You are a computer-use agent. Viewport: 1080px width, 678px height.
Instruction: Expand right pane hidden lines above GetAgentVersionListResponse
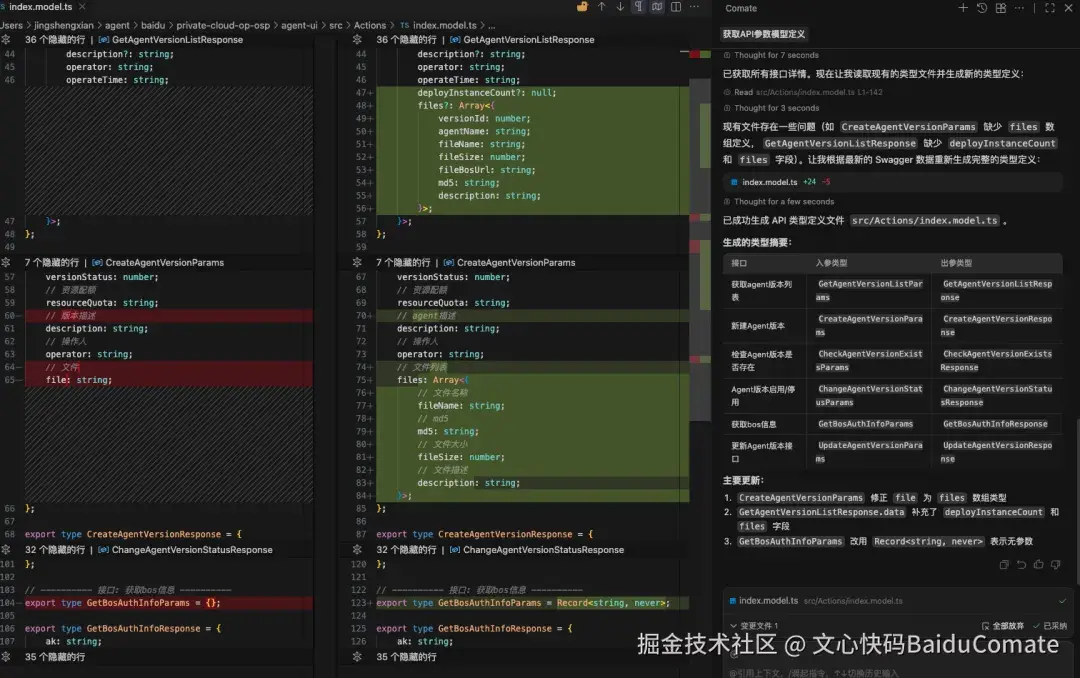pyautogui.click(x=357, y=39)
